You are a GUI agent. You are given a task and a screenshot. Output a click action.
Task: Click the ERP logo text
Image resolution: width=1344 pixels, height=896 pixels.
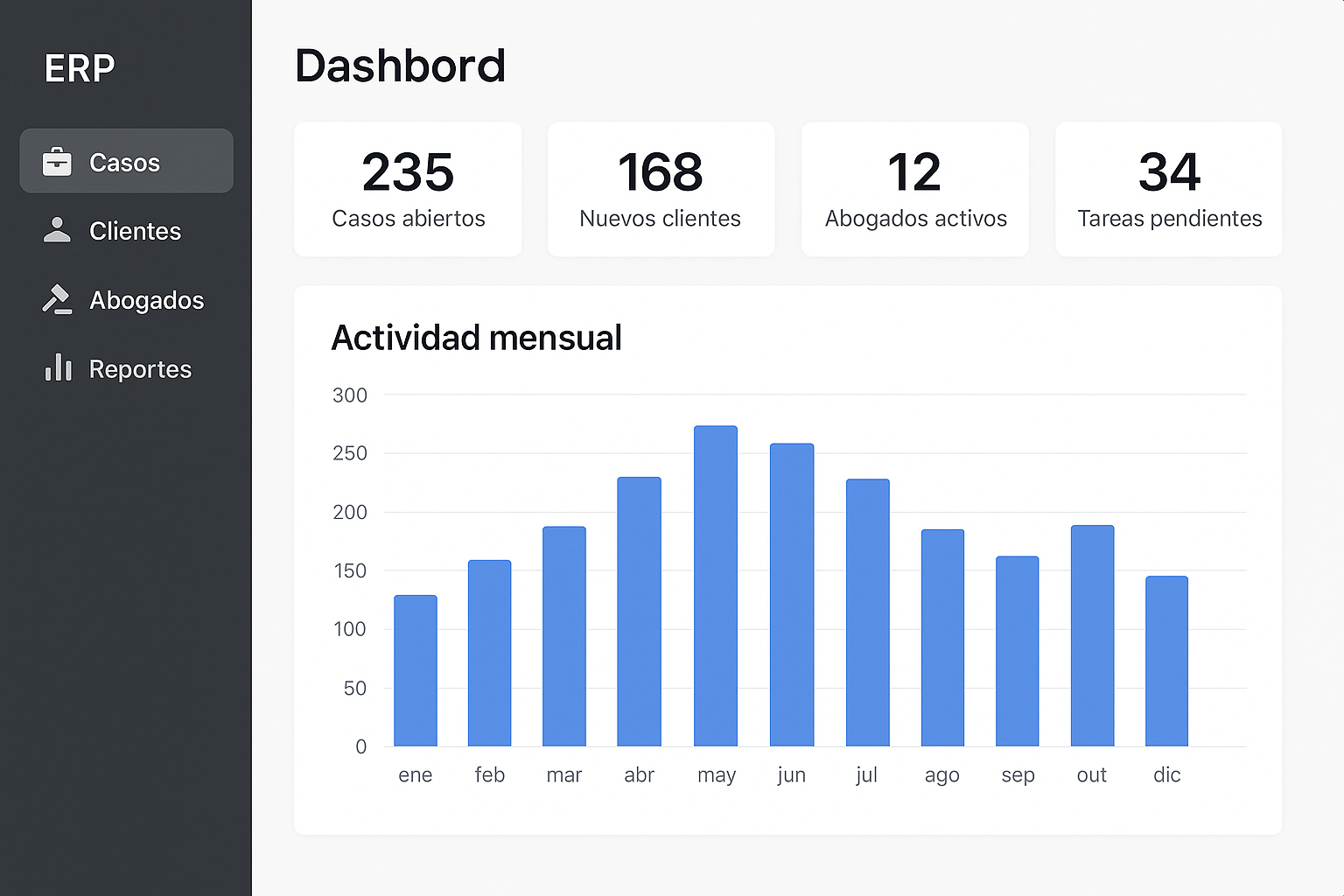[80, 68]
